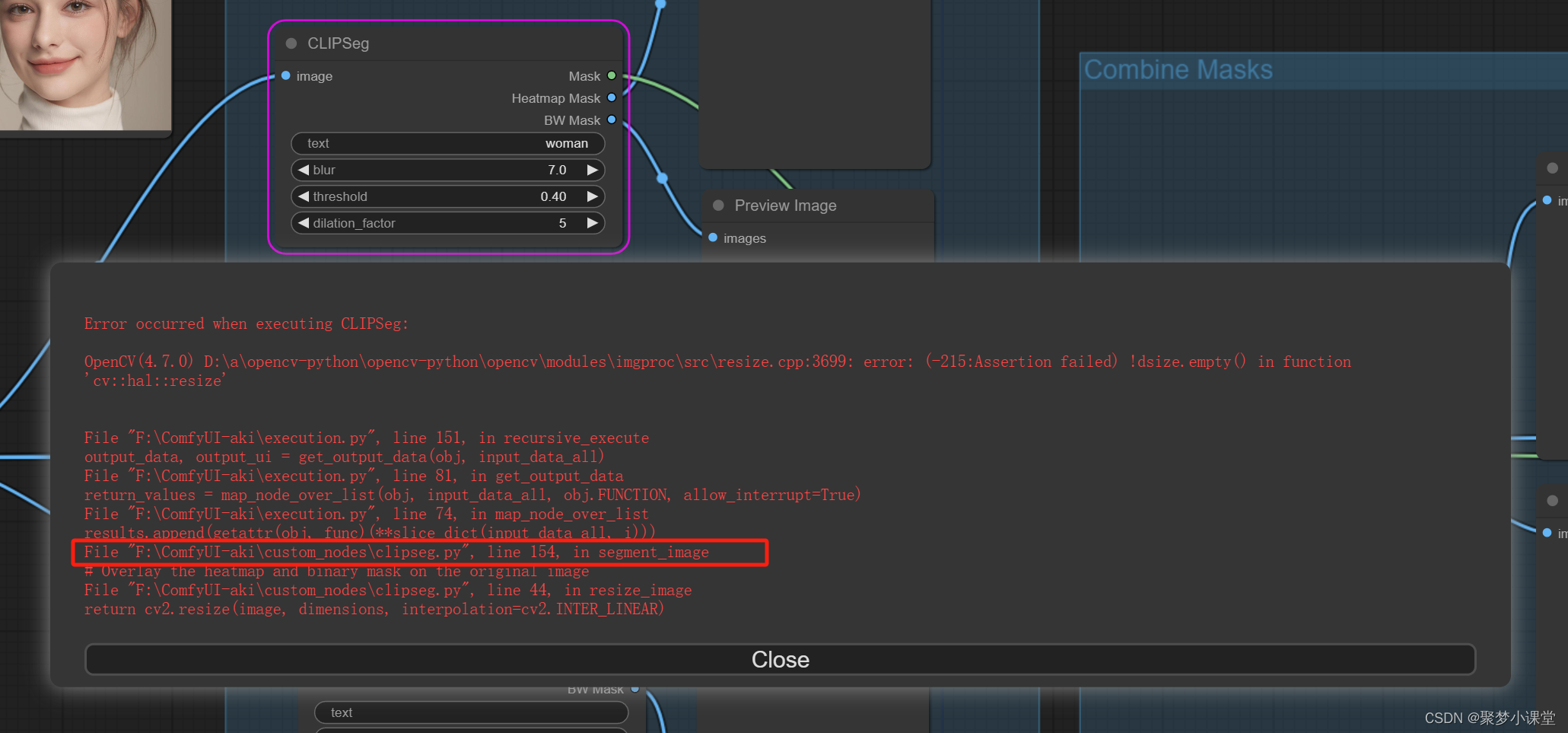Click the image input socket on CLIPSeg
The image size is (1568, 733).
tap(286, 75)
